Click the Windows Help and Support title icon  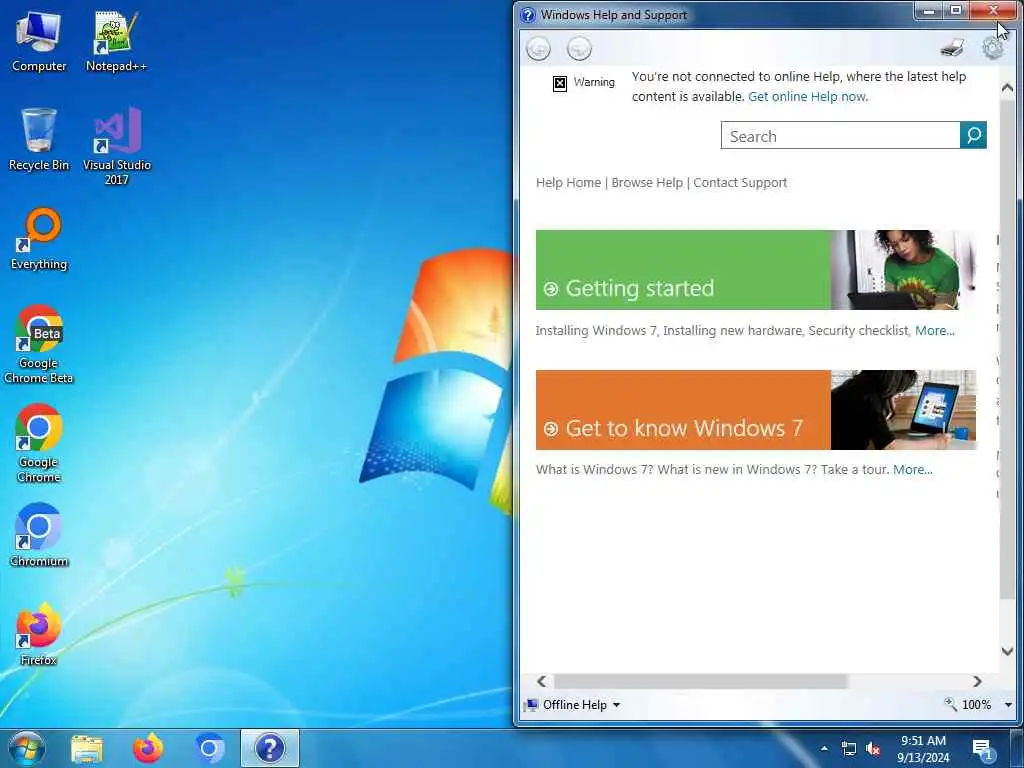pos(528,15)
